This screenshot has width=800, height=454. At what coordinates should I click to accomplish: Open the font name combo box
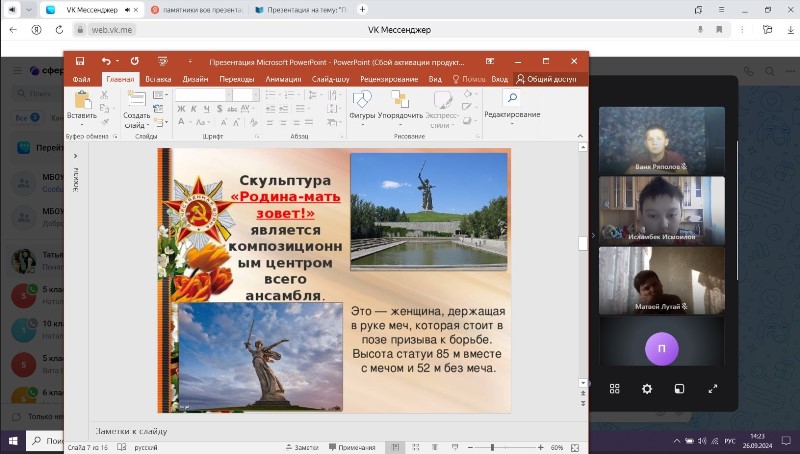coord(203,95)
